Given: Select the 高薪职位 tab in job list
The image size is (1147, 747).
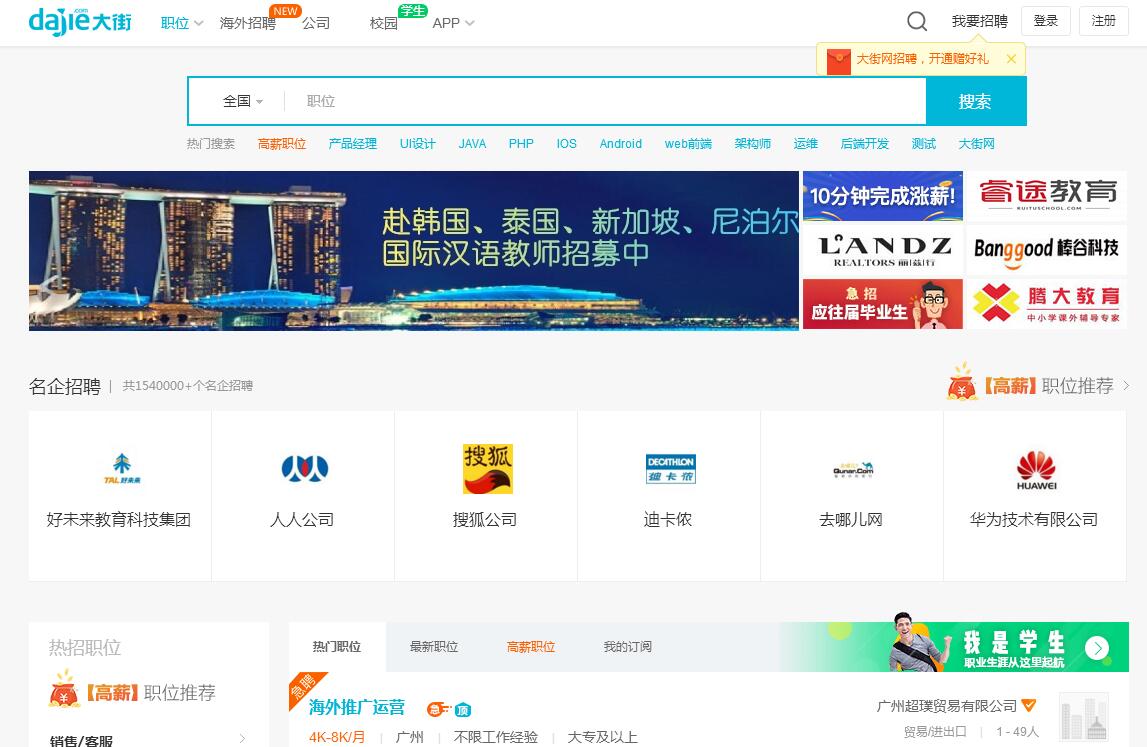Looking at the screenshot, I should pos(530,647).
